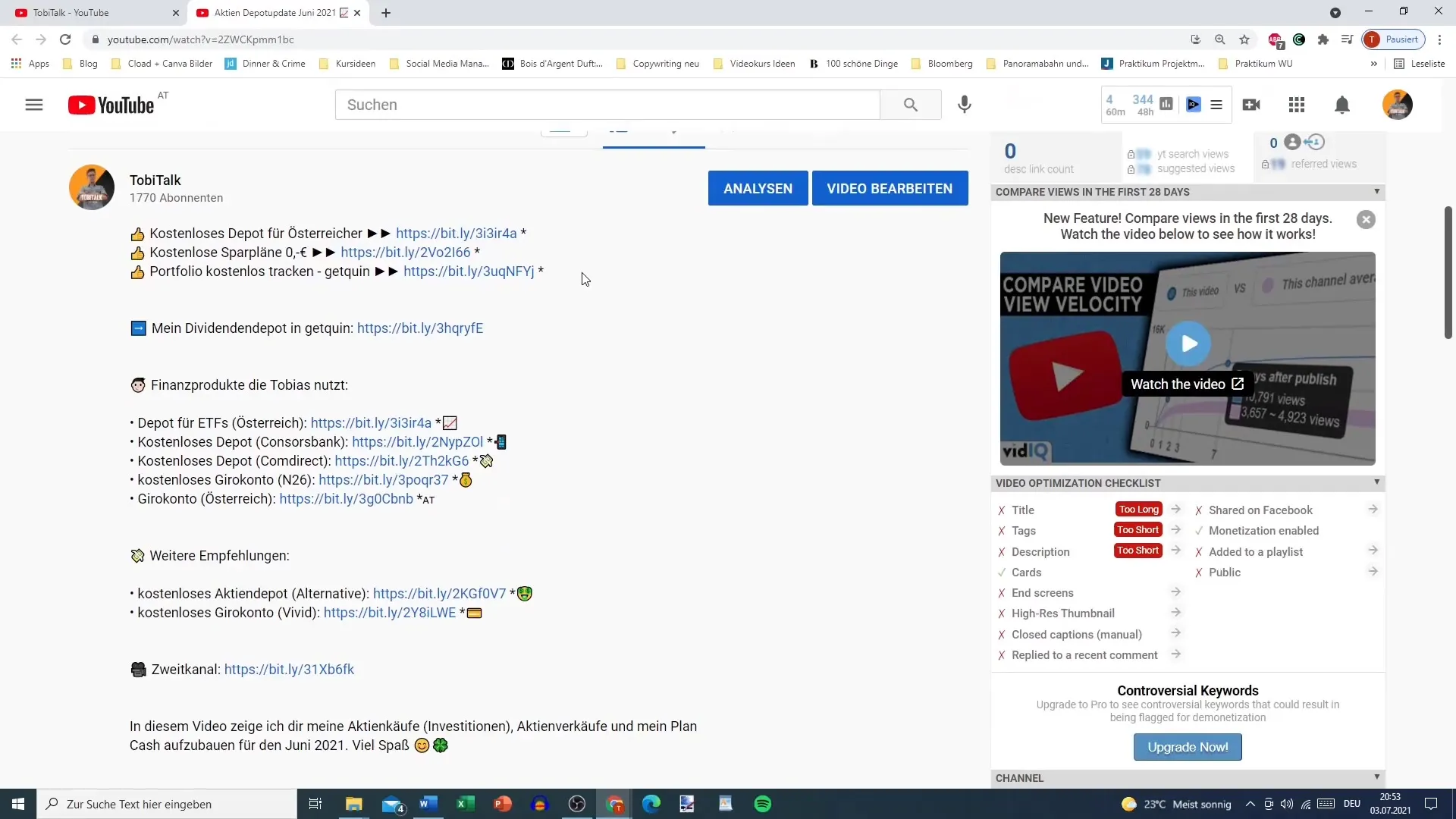Open the Tags checklist arrow
Screen dimensions: 1456x819
1175,529
